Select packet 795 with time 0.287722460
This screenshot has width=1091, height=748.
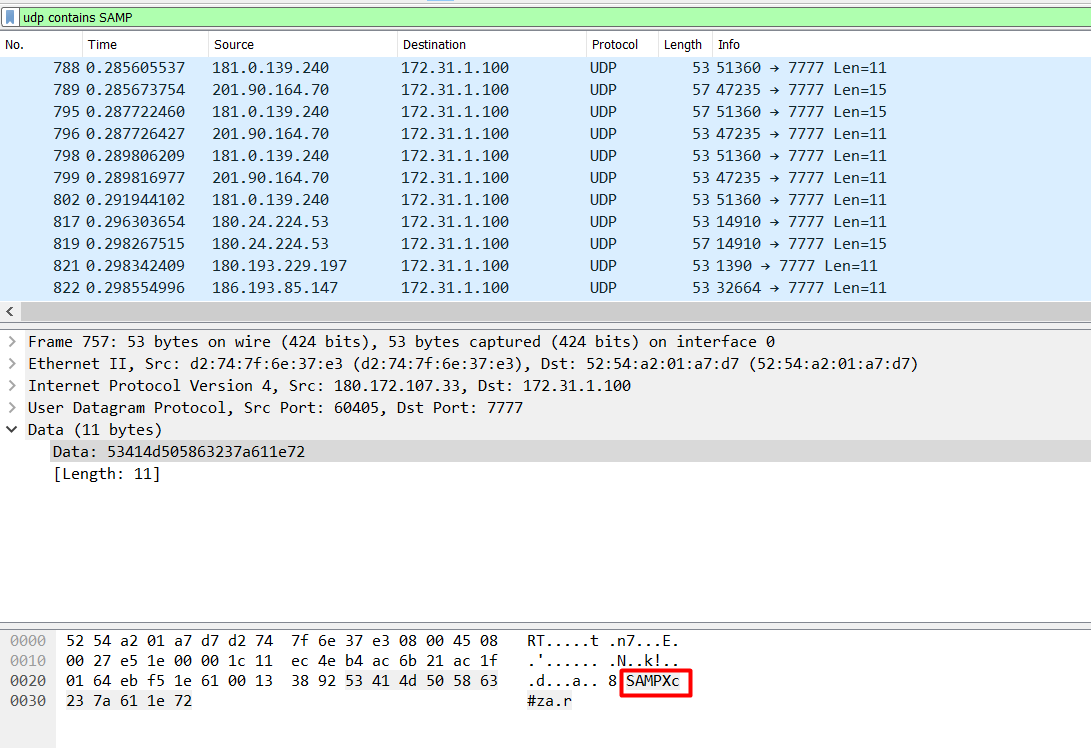546,111
